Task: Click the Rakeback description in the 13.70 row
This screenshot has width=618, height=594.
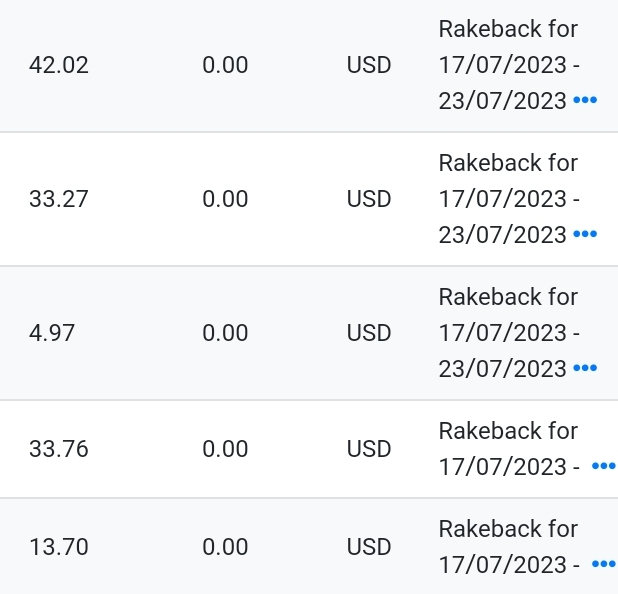Action: tap(508, 546)
